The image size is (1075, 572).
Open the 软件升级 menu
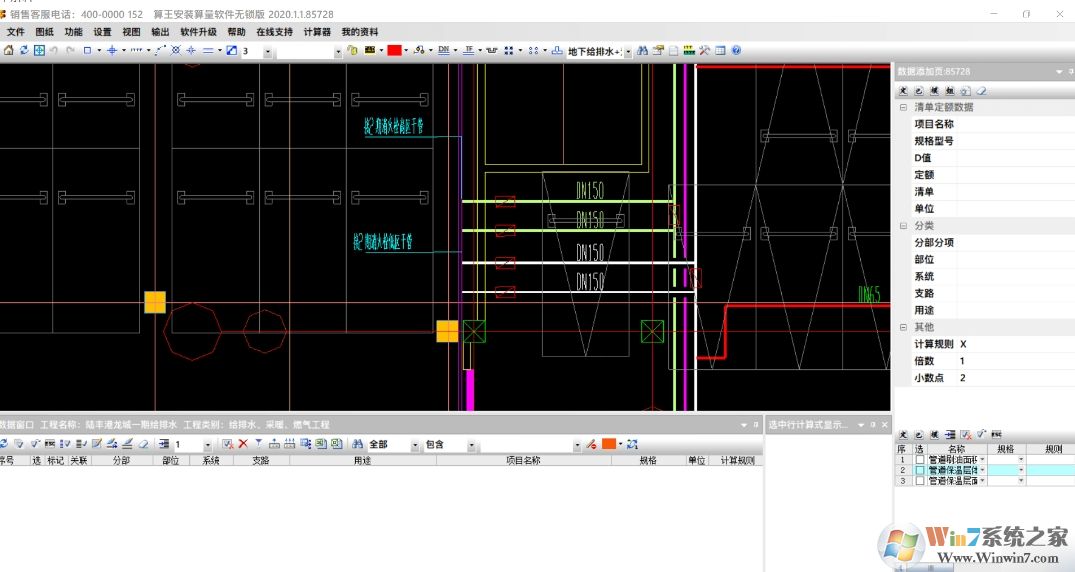tap(198, 32)
